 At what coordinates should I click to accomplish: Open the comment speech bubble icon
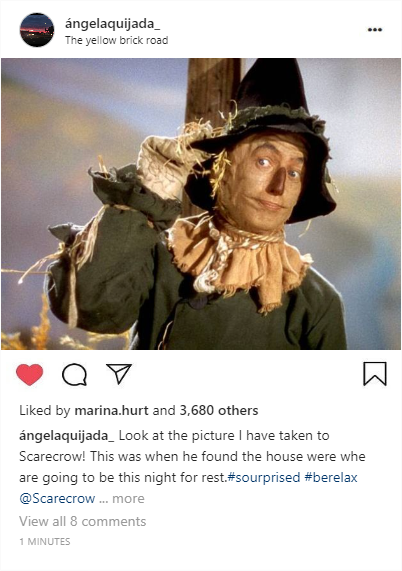point(74,375)
